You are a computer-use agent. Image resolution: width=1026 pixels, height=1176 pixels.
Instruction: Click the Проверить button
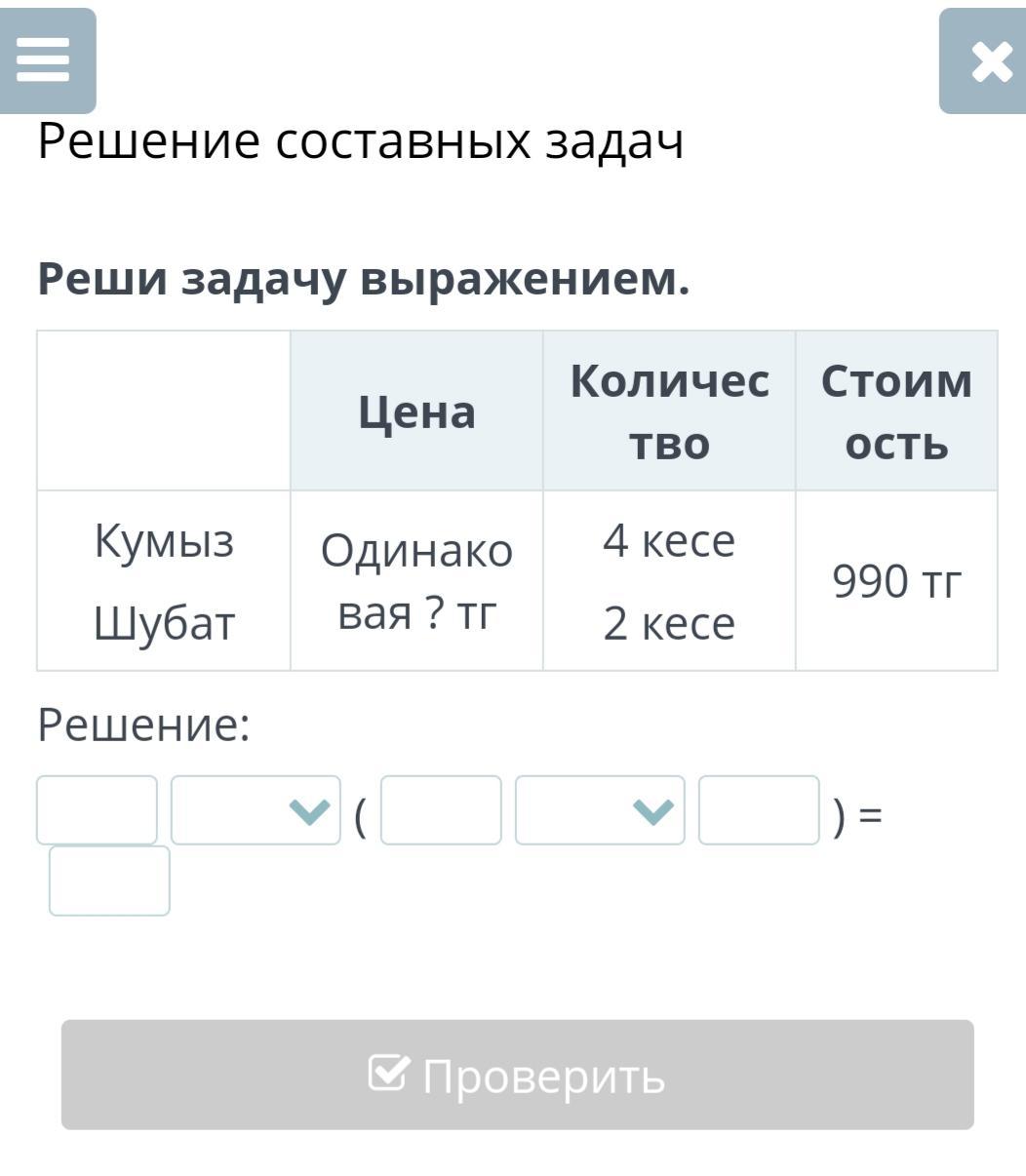point(517,1075)
